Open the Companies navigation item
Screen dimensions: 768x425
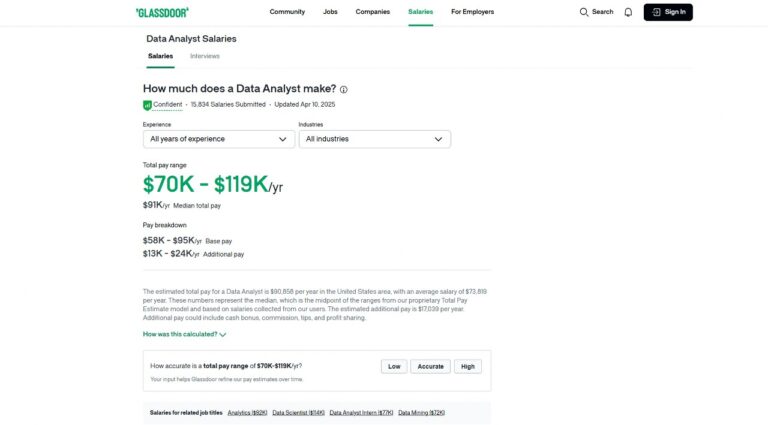point(373,12)
